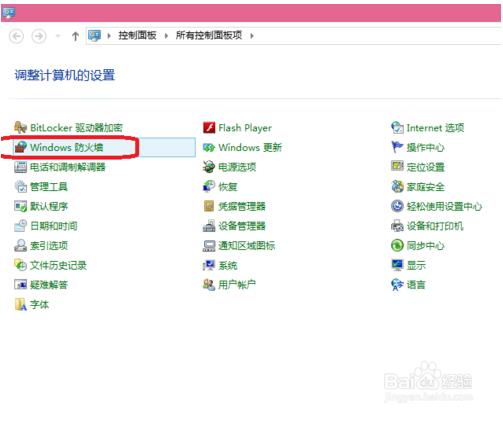Click the 设备管理器 icon
This screenshot has width=503, height=431.
click(x=209, y=226)
